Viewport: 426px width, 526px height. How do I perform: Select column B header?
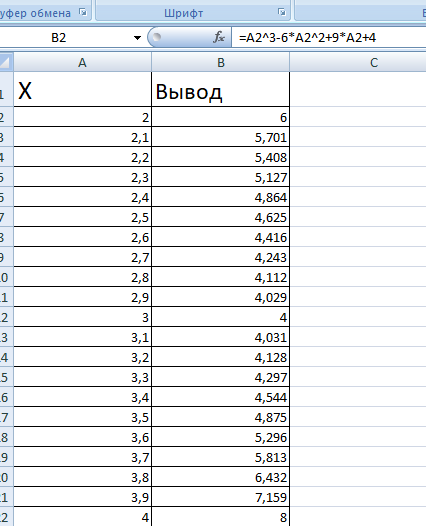click(221, 62)
